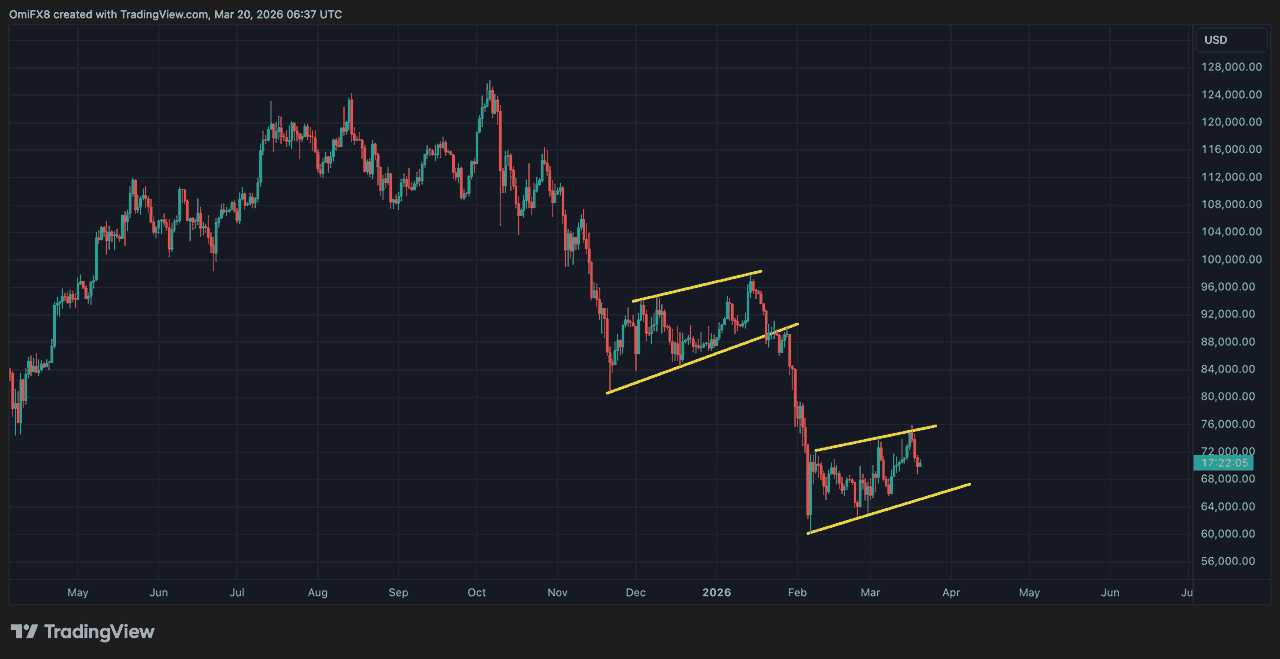Click the 2026 label on time axis

[716, 592]
